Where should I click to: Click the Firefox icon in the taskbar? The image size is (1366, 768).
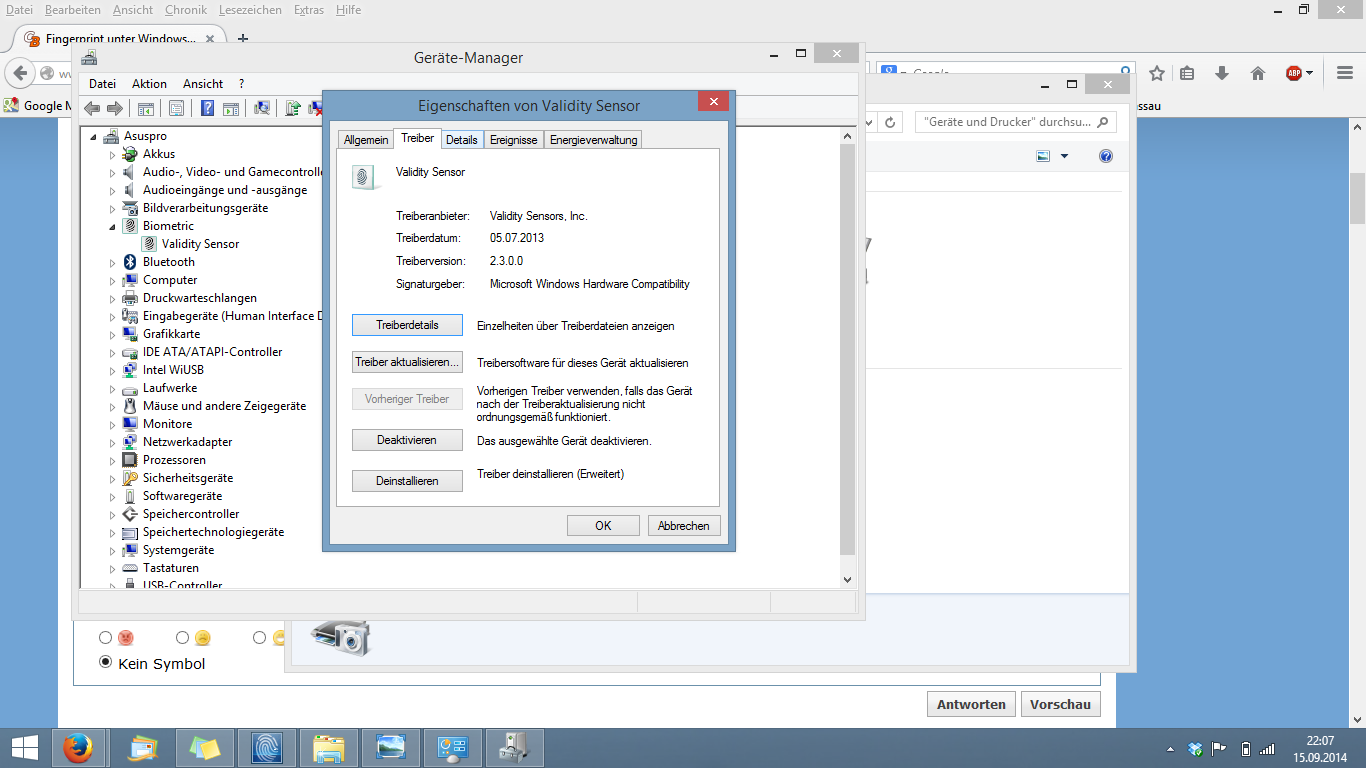tap(77, 747)
